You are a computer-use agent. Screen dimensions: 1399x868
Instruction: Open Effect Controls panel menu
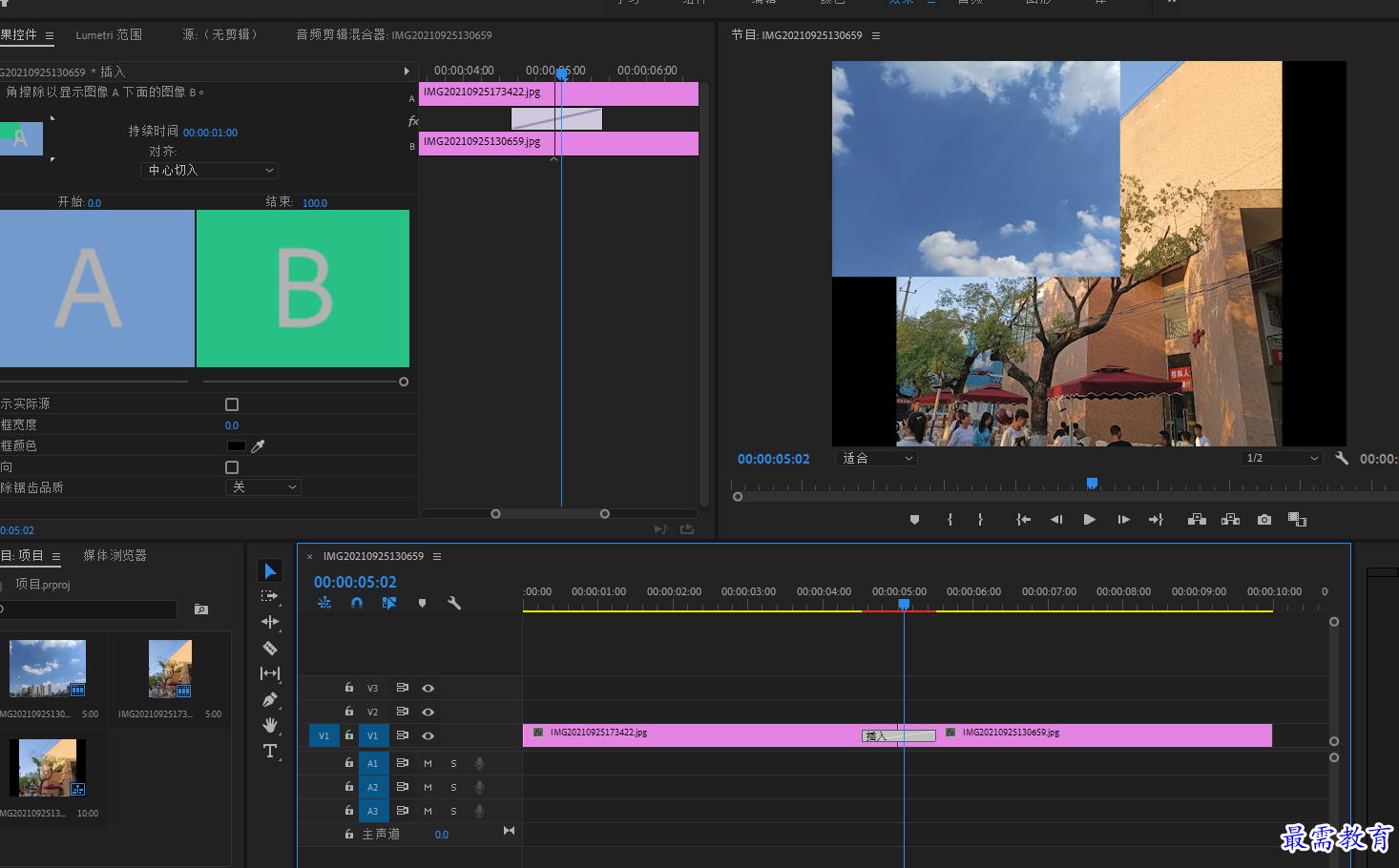(x=50, y=35)
